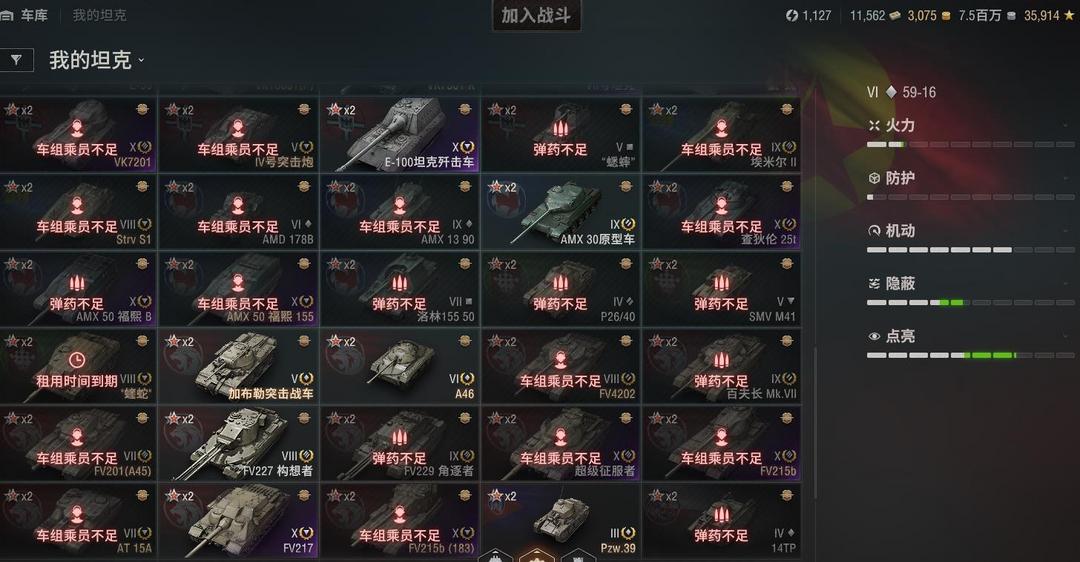The image size is (1080, 562).
Task: Open the tank filter funnel icon
Action: (x=16, y=60)
